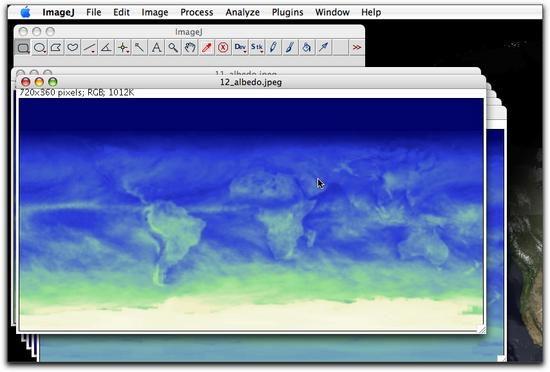This screenshot has height=372, width=550.
Task: Open the Process menu
Action: (x=196, y=12)
